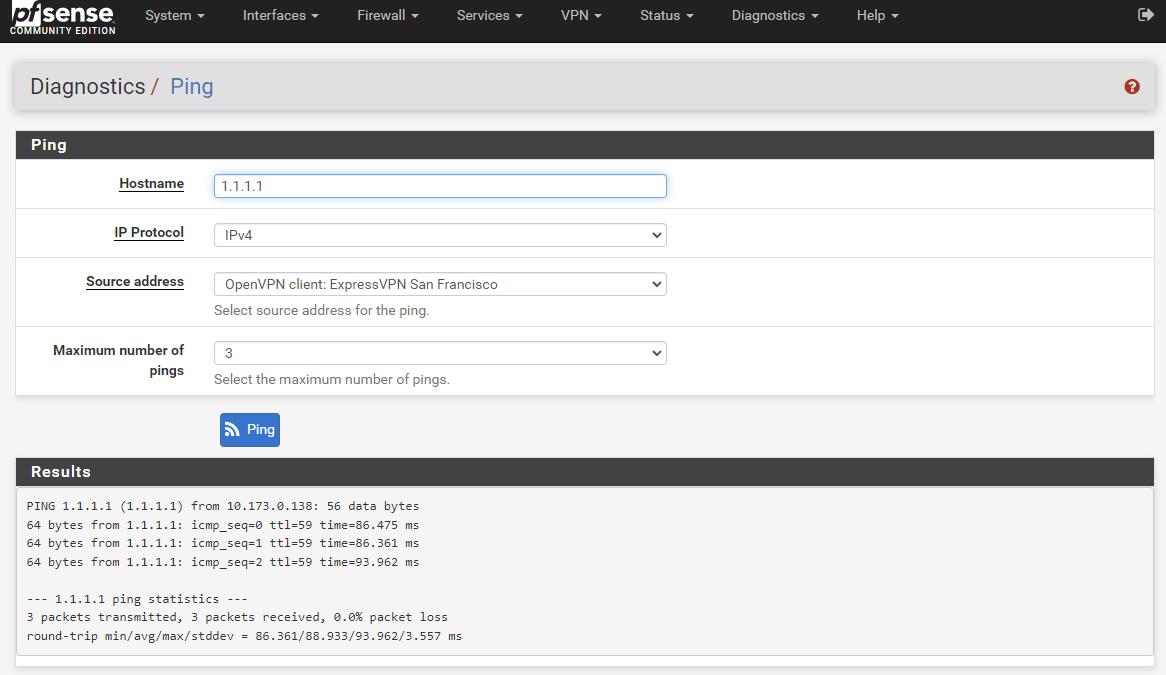Click the Ping breadcrumb link
The width and height of the screenshot is (1166, 675).
[192, 86]
